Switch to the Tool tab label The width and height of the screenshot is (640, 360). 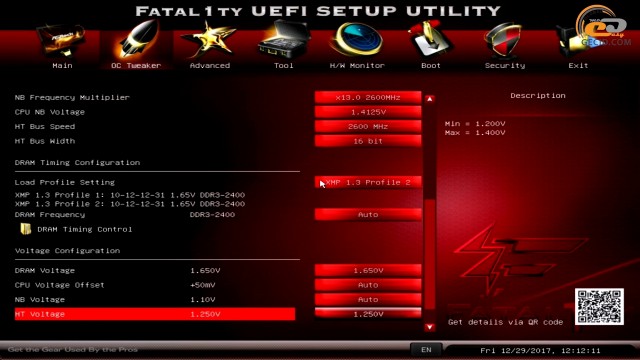tap(284, 66)
